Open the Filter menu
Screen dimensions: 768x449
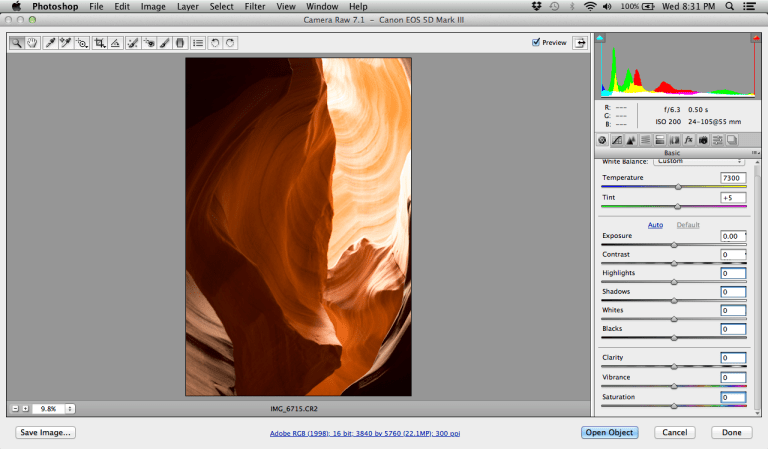pos(254,7)
